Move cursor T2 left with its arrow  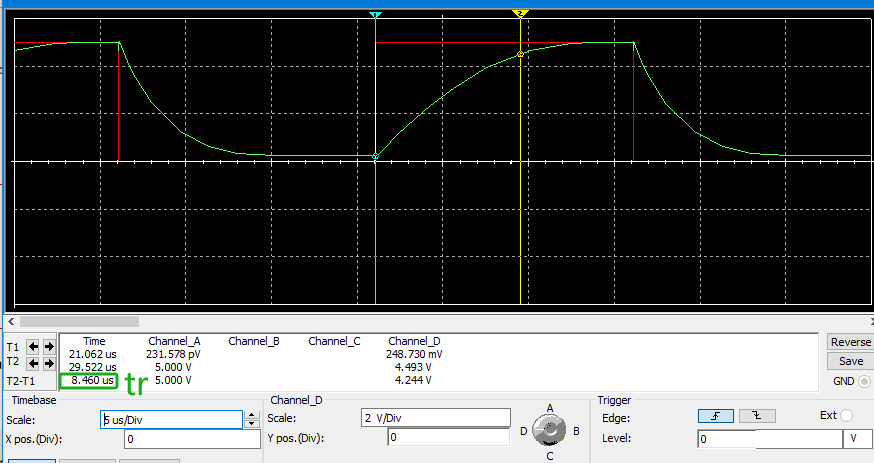pos(33,363)
